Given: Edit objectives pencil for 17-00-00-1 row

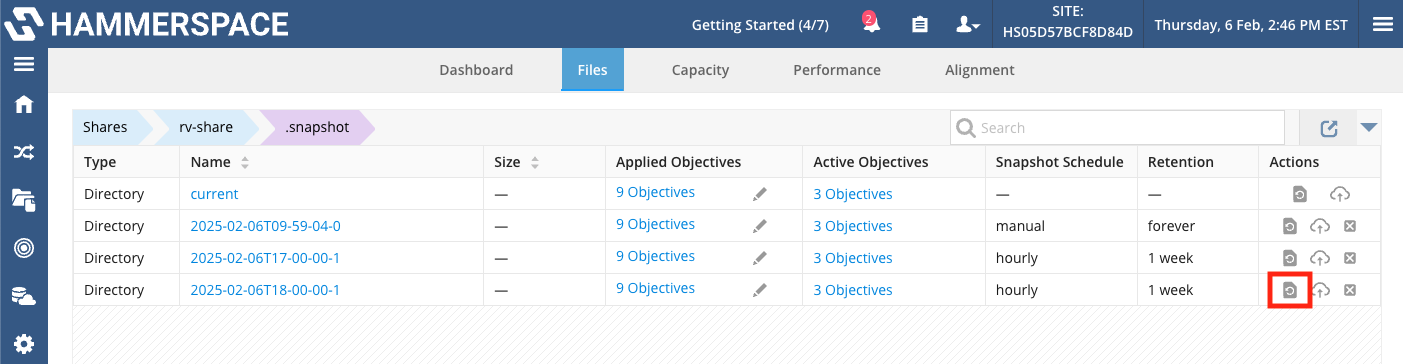Looking at the screenshot, I should [x=760, y=258].
